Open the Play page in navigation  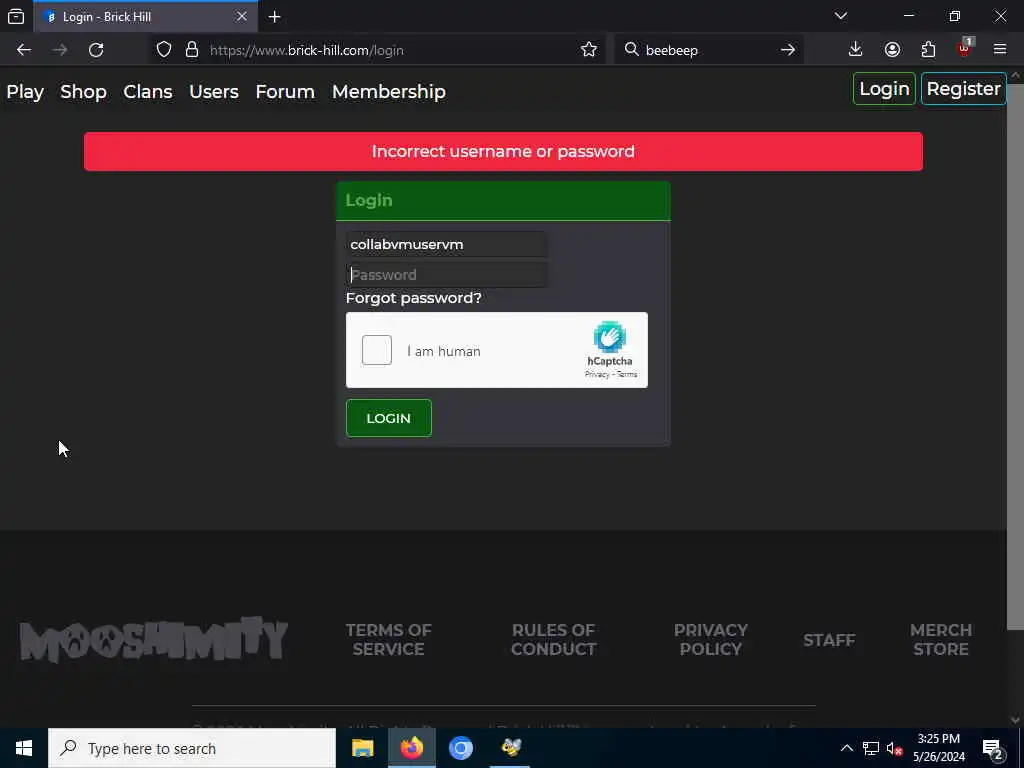25,92
